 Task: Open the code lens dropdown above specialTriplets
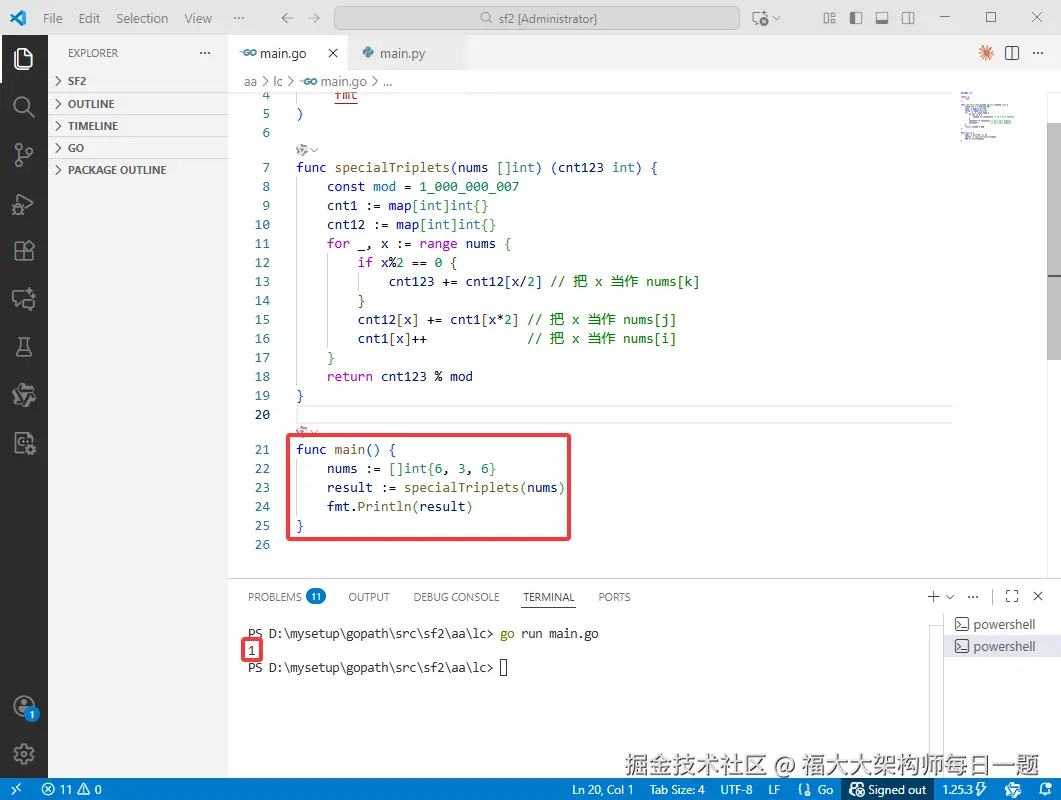(x=307, y=150)
